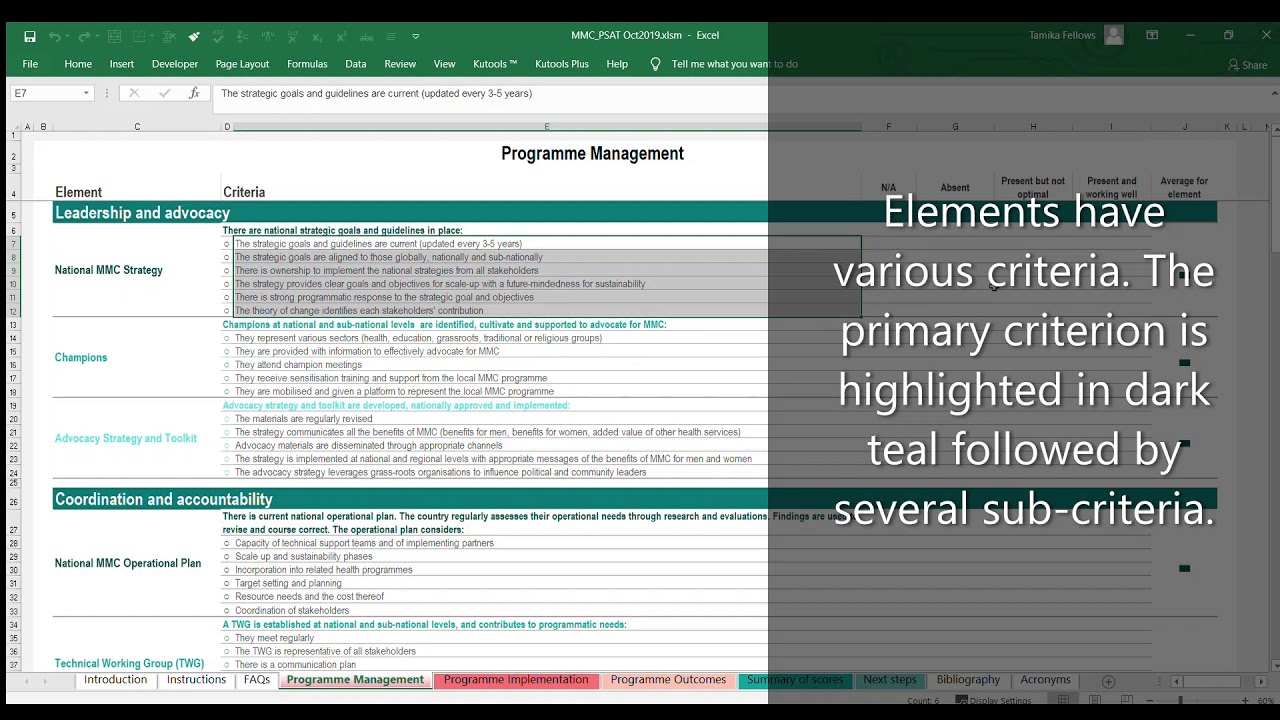The height and width of the screenshot is (720, 1280).
Task: Open the Data ribbon tab
Action: click(x=356, y=64)
